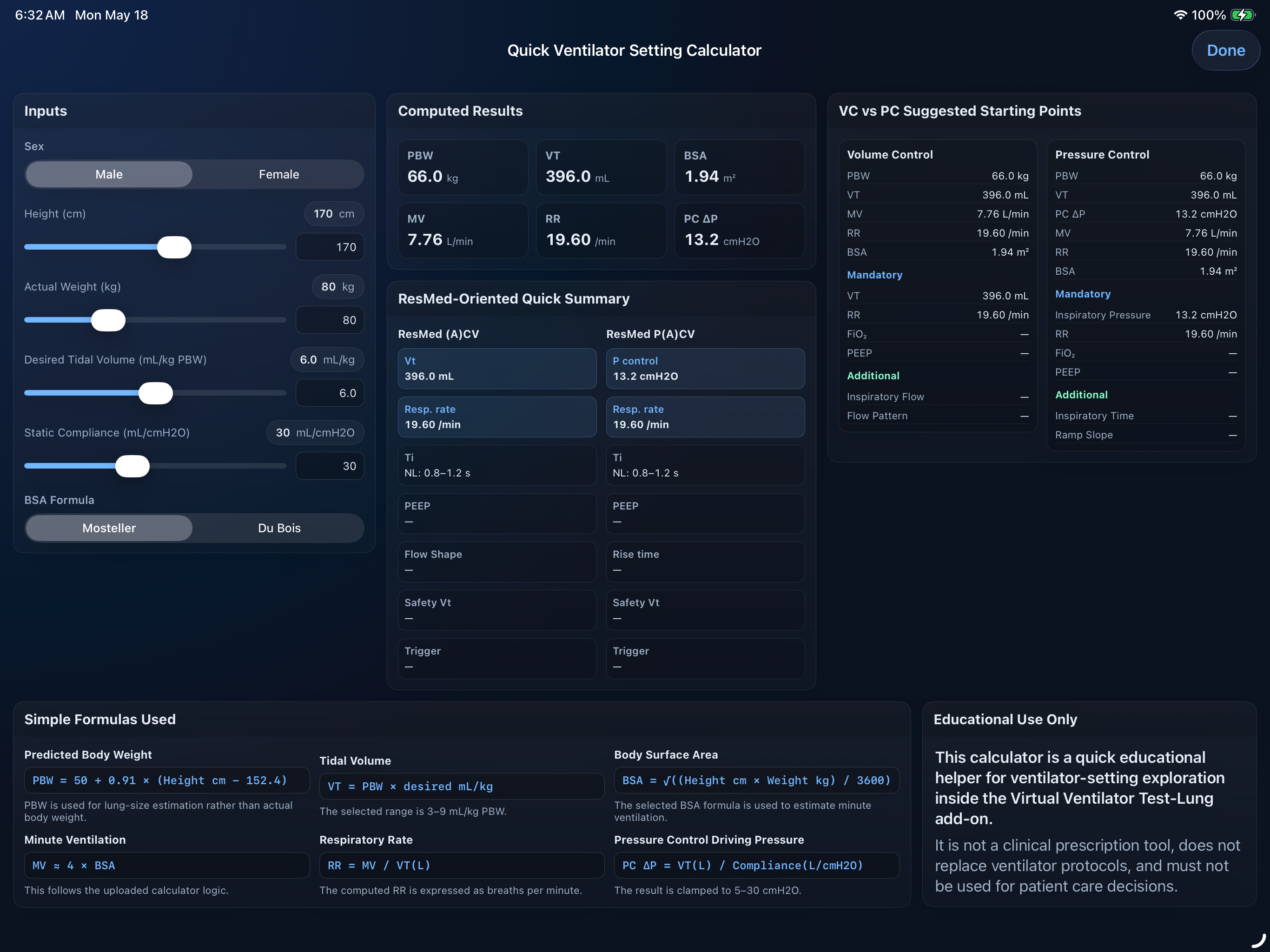Choose Du Bois BSA formula

pyautogui.click(x=278, y=528)
